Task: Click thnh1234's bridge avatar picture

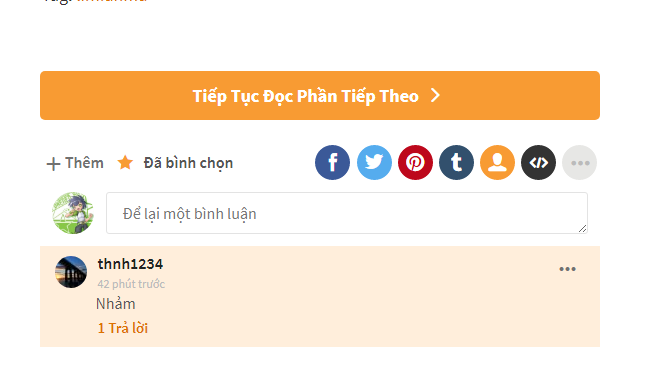Action: pos(71,272)
